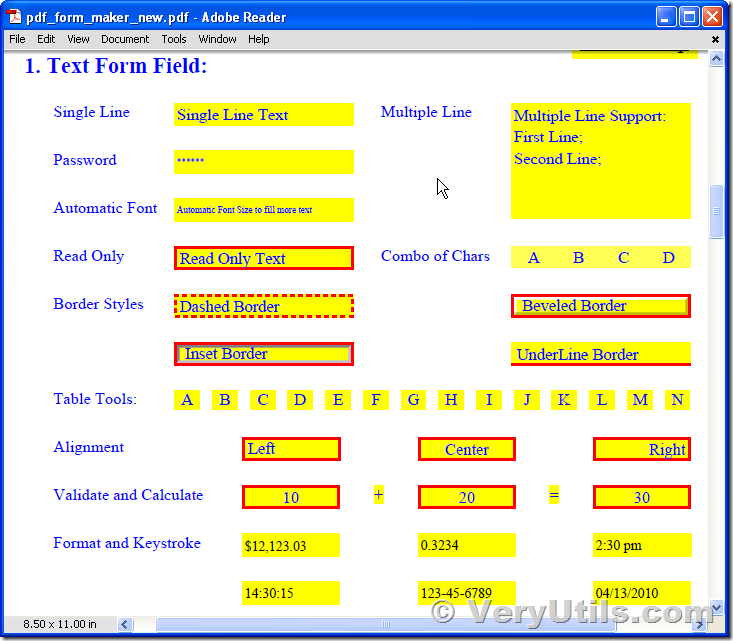733x641 pixels.
Task: Click the 123-45-6789 field
Action: (x=467, y=593)
